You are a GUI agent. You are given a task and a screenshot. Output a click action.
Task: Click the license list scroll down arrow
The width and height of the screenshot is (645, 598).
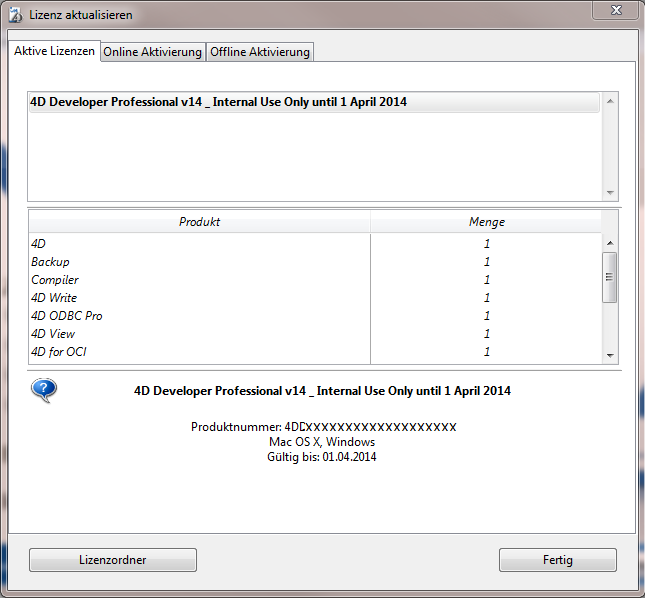click(x=610, y=192)
